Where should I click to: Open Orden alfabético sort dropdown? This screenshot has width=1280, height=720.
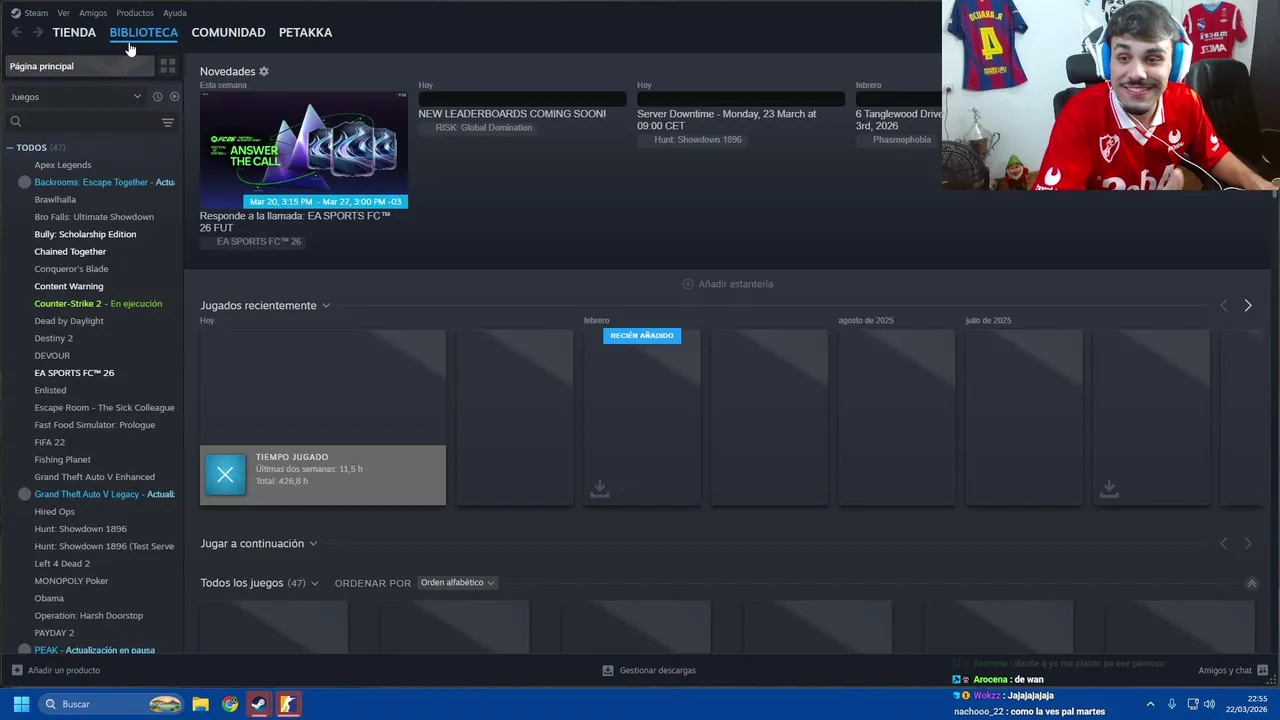point(457,583)
